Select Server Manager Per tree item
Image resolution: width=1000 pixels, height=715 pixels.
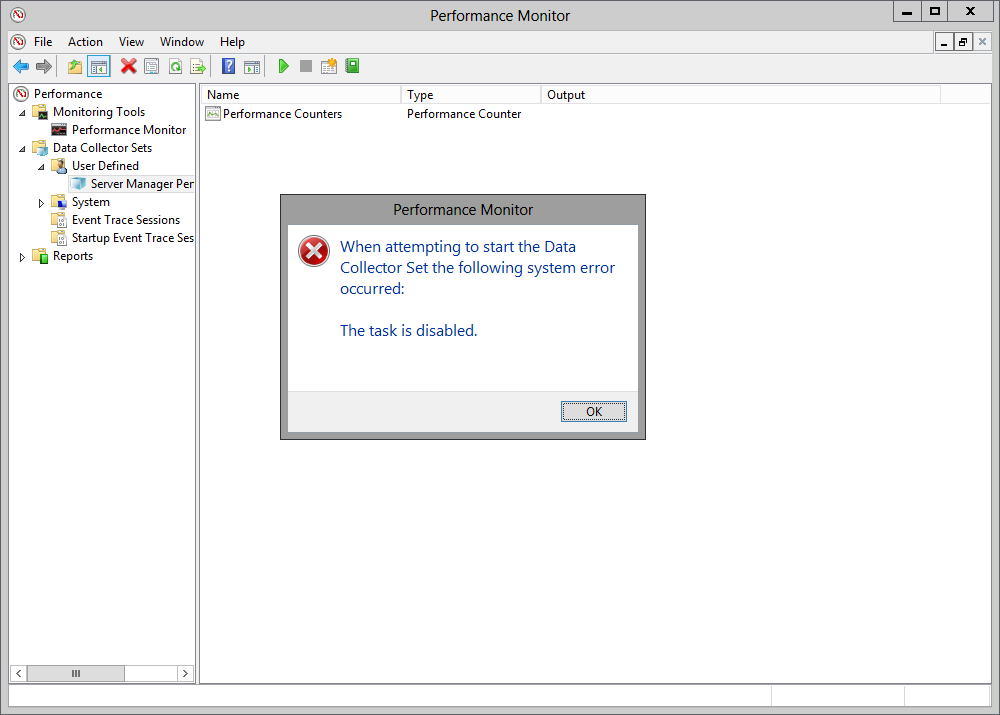tap(142, 184)
